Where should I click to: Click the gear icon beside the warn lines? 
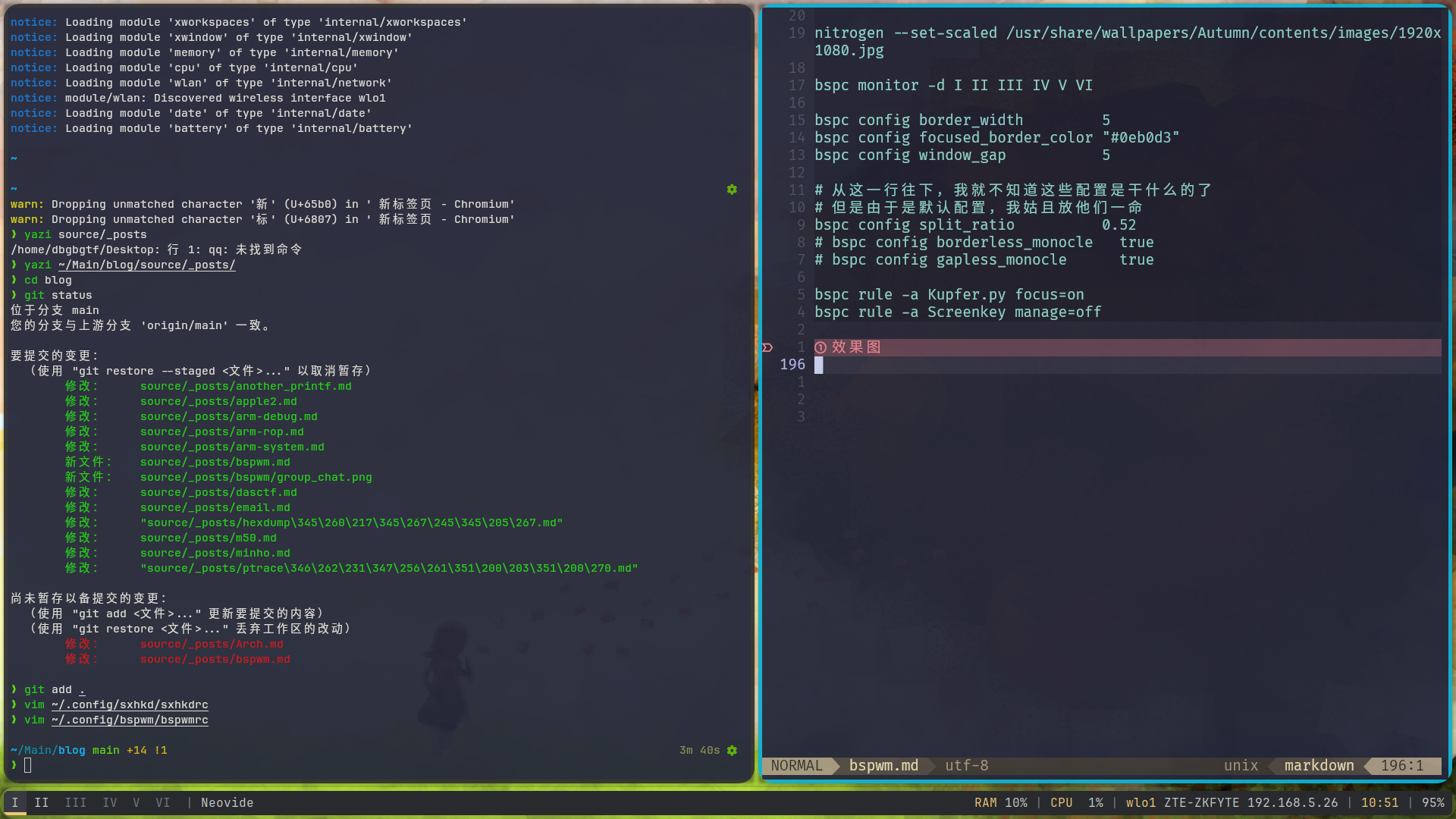click(732, 190)
